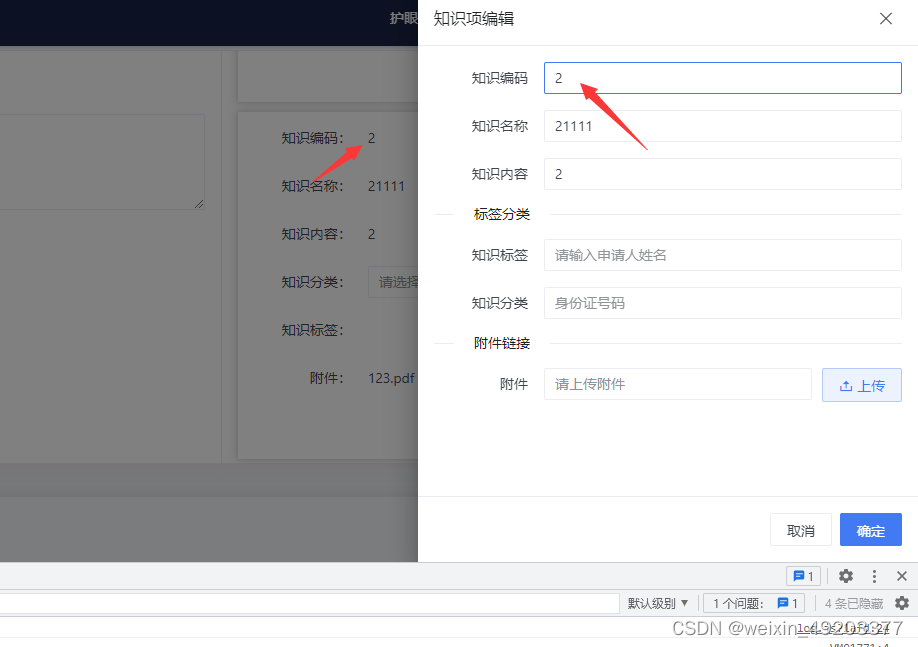
Task: Click the textarea resize handle in background
Action: (199, 204)
